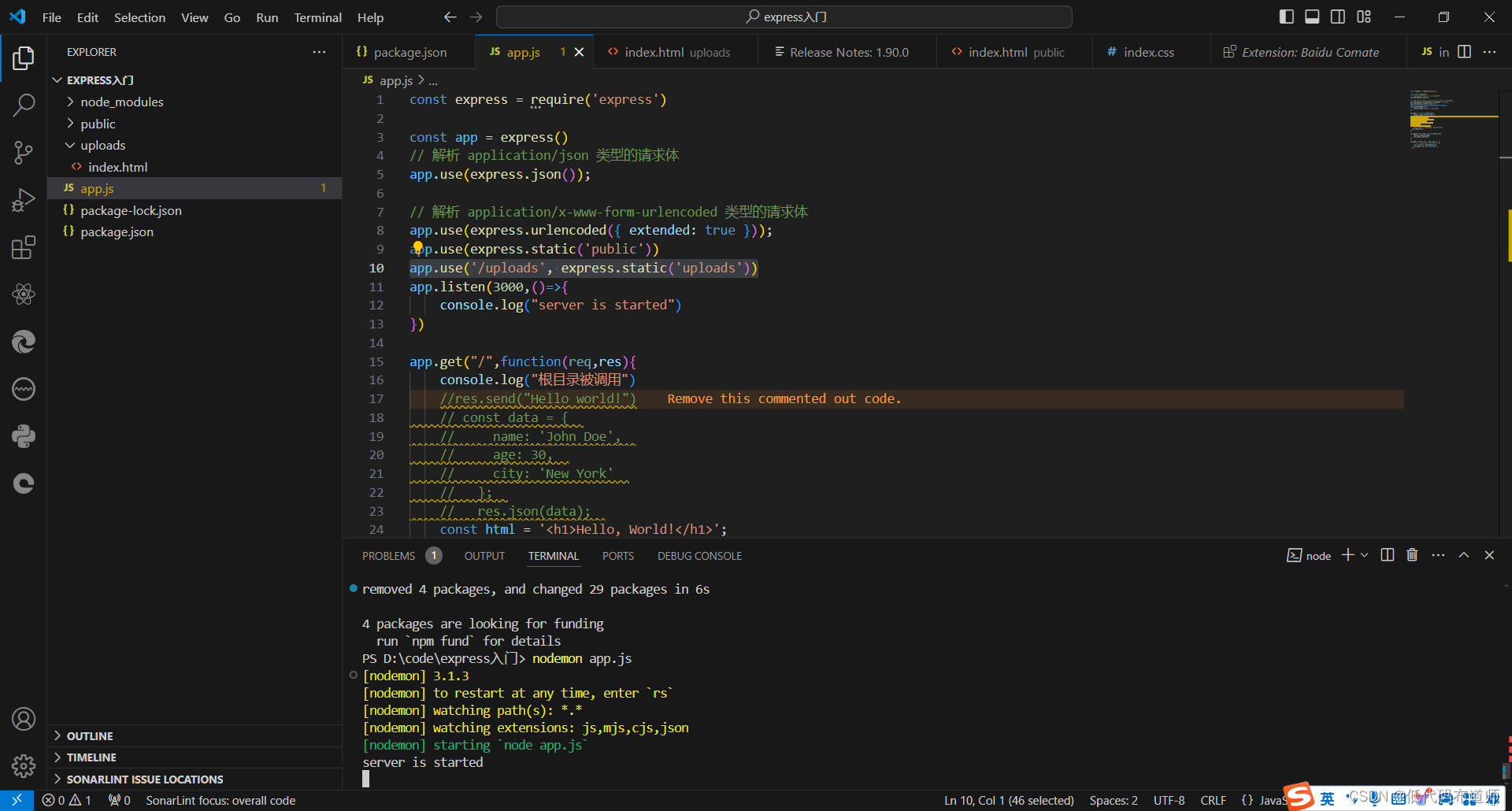
Task: Toggle the secondary side bar
Action: tap(1338, 17)
